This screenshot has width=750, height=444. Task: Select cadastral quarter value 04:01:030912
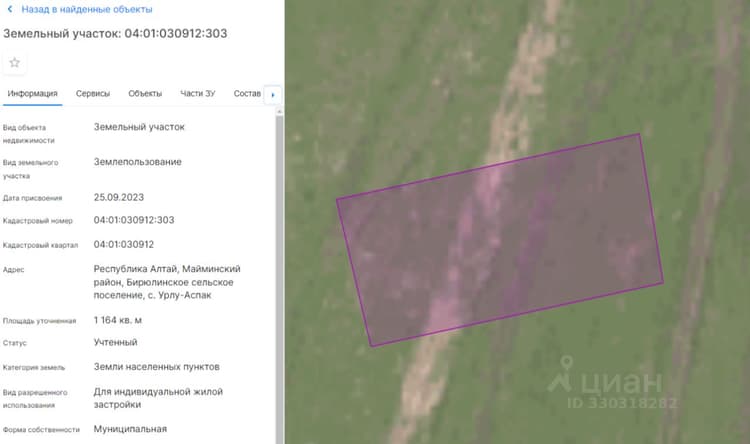tap(124, 244)
